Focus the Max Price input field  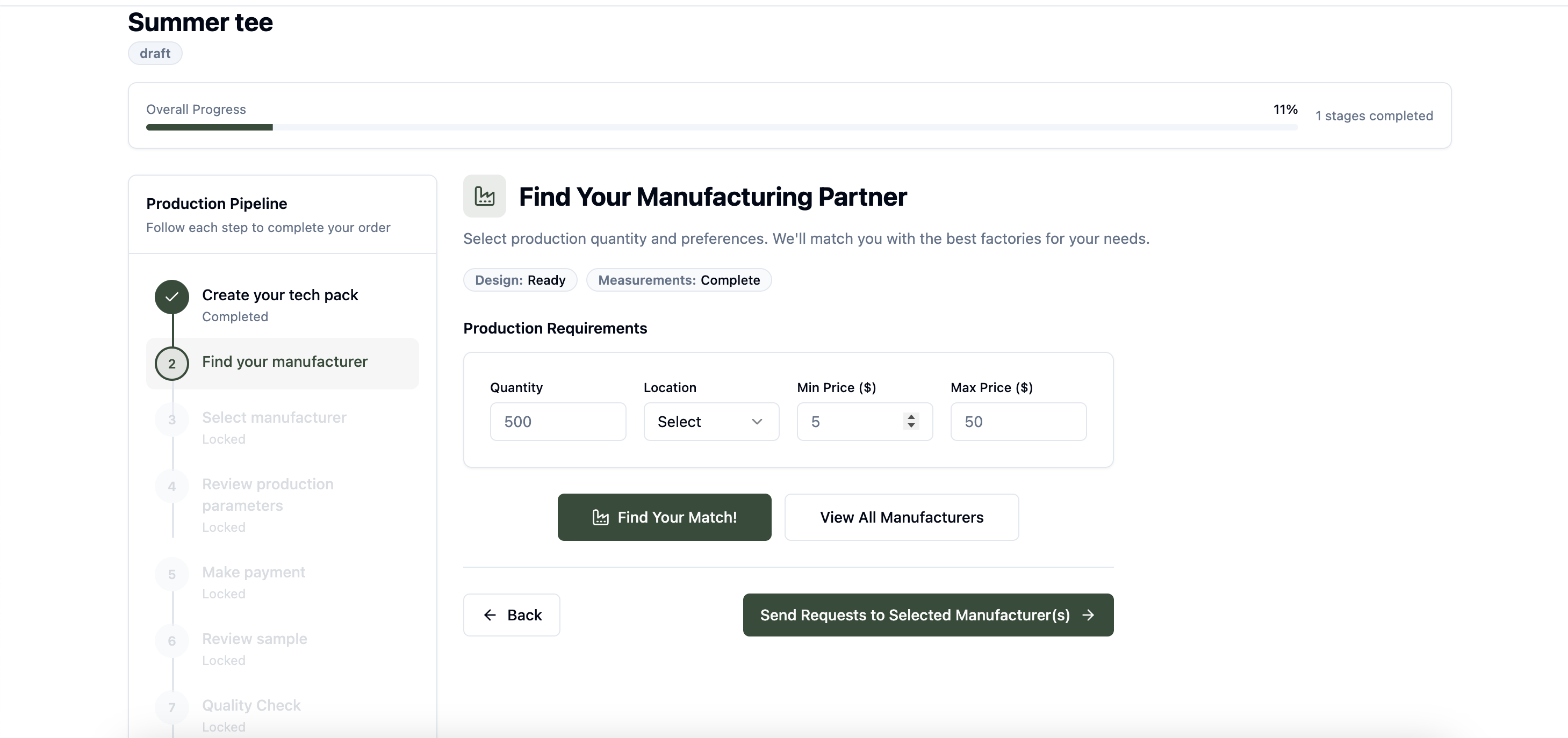pyautogui.click(x=1018, y=422)
